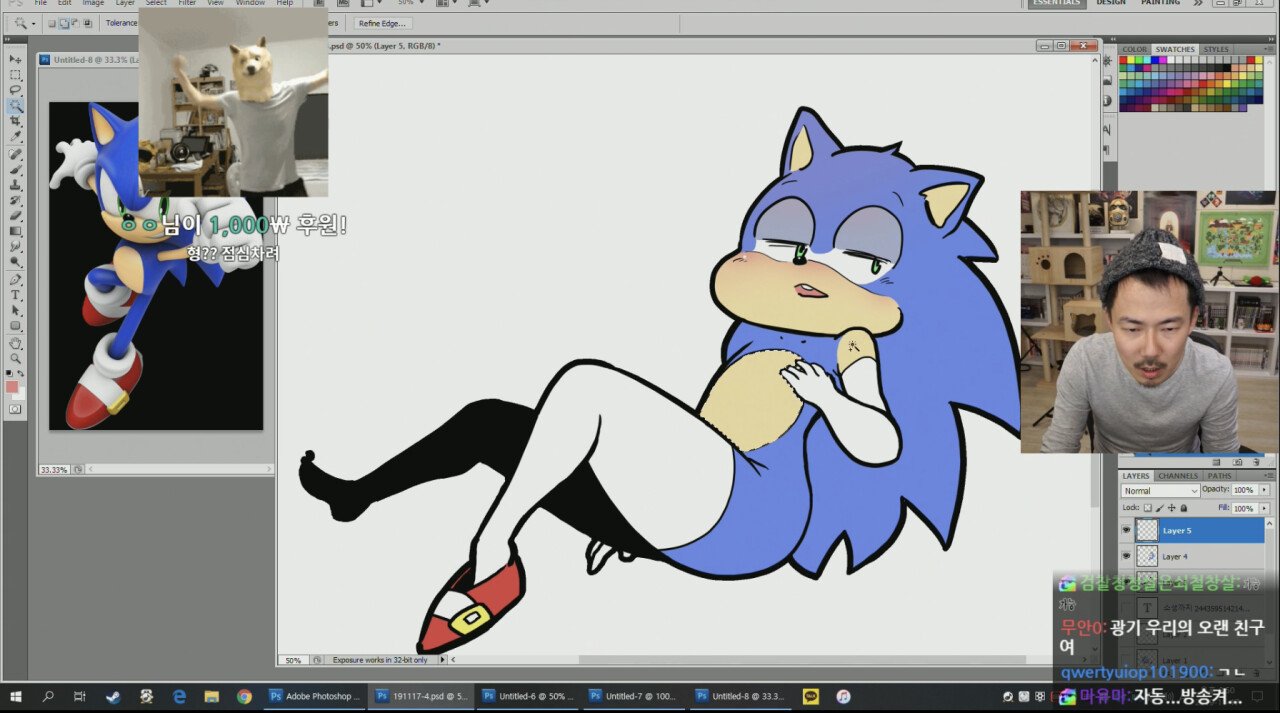1280x713 pixels.
Task: Choose the New selection mode button
Action: coord(52,23)
